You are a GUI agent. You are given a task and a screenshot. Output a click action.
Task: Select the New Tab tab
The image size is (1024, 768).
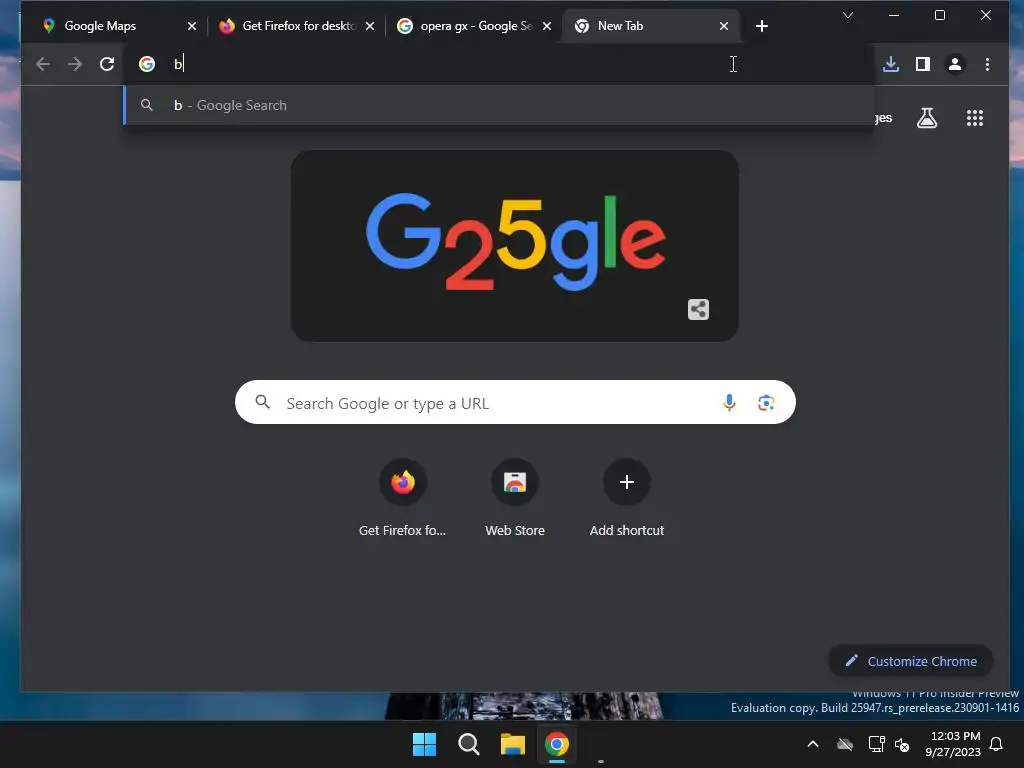(x=650, y=26)
